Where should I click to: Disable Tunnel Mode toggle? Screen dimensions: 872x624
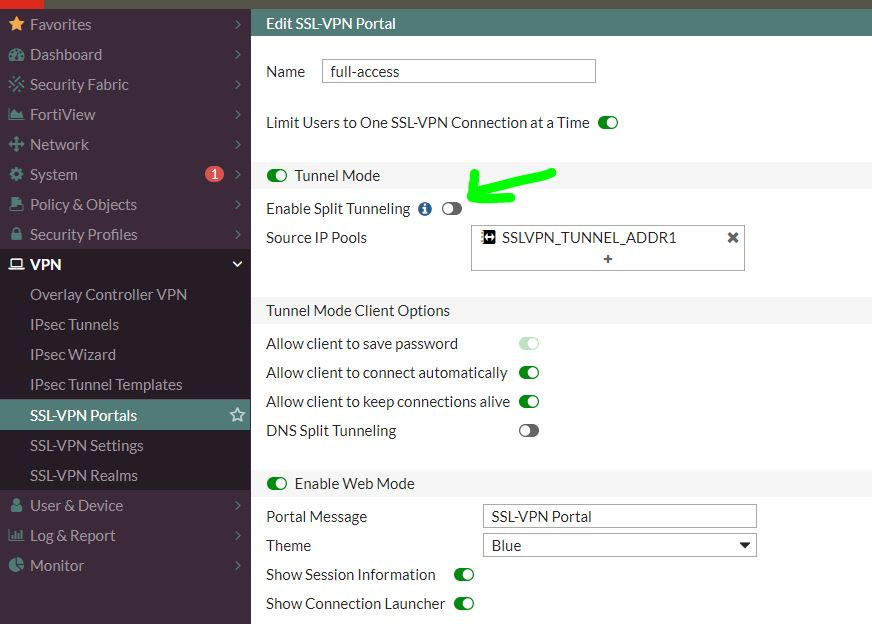pos(277,176)
